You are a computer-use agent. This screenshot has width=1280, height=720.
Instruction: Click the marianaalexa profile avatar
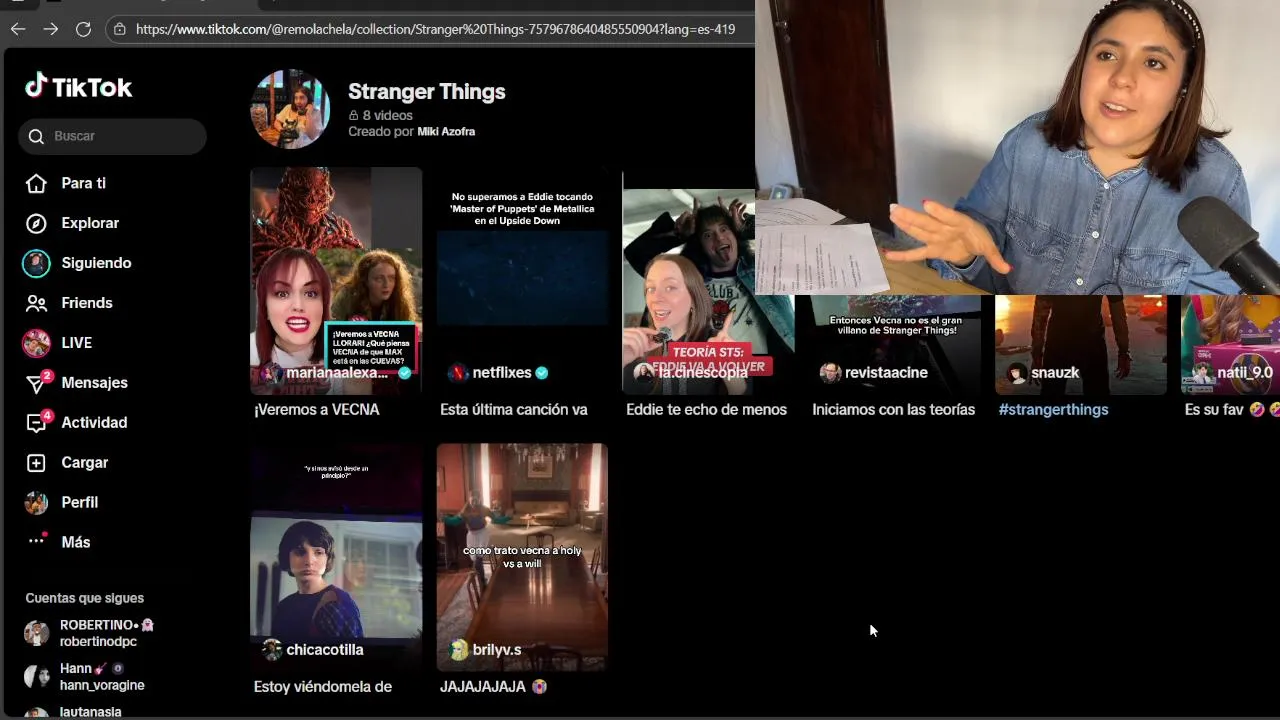pyautogui.click(x=272, y=373)
